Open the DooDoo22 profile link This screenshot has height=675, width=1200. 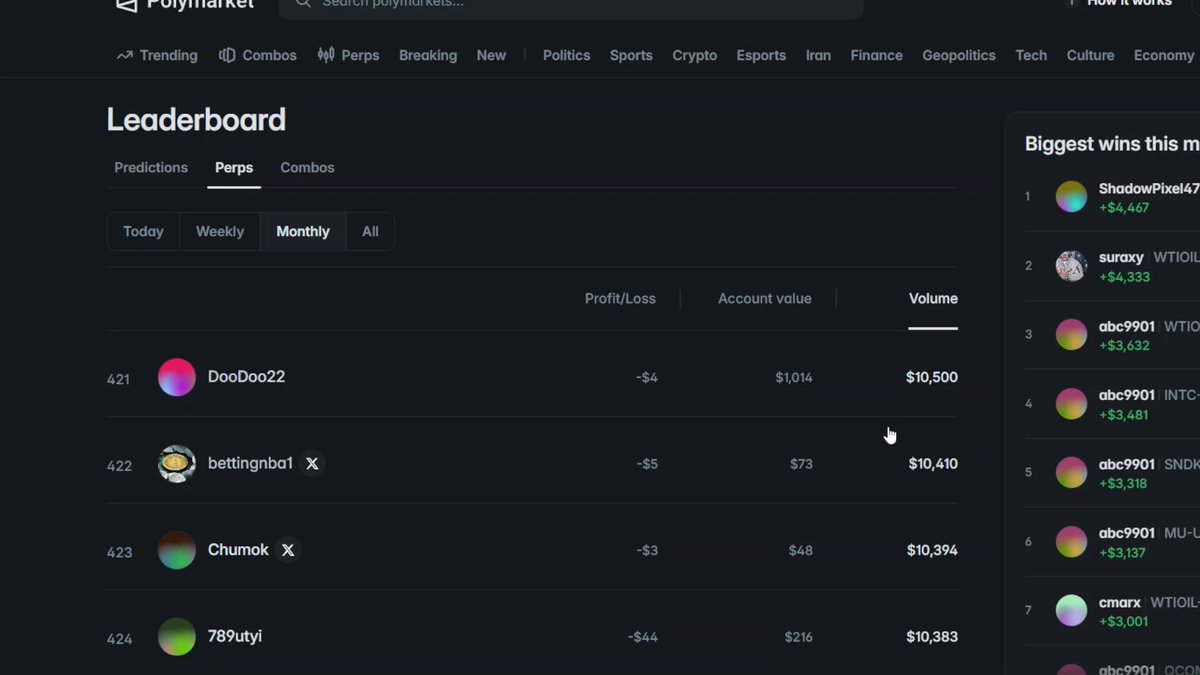pyautogui.click(x=246, y=377)
